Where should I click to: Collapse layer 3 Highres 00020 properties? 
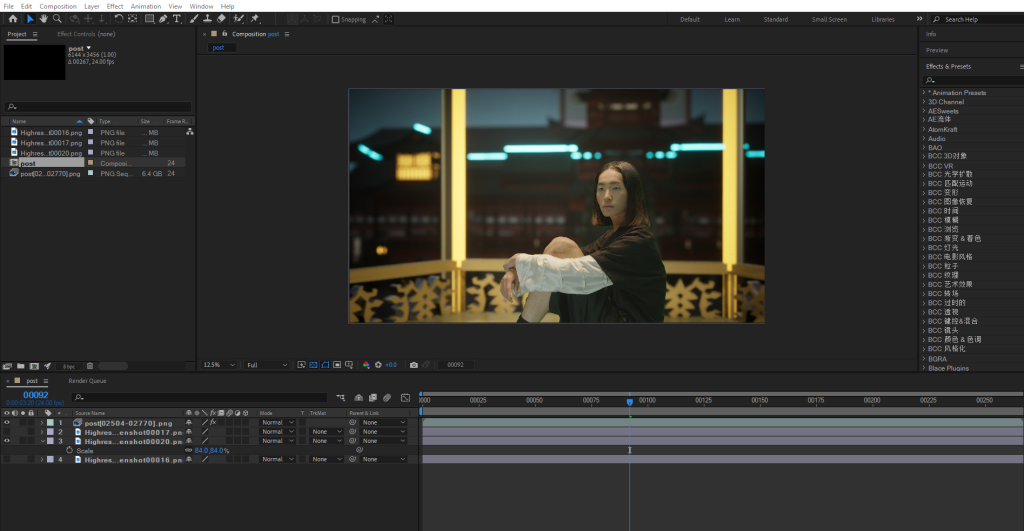[42, 441]
